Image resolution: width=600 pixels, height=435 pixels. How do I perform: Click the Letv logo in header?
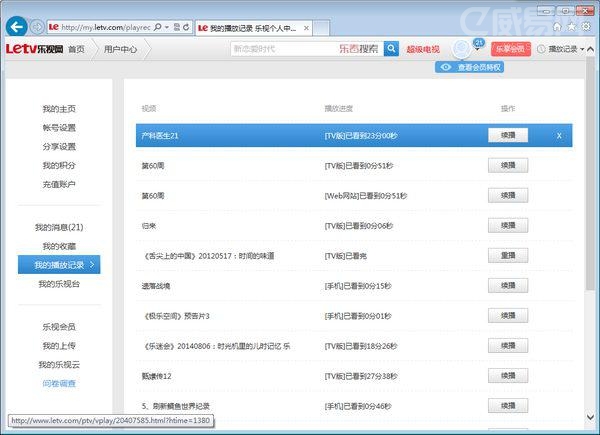click(32, 48)
